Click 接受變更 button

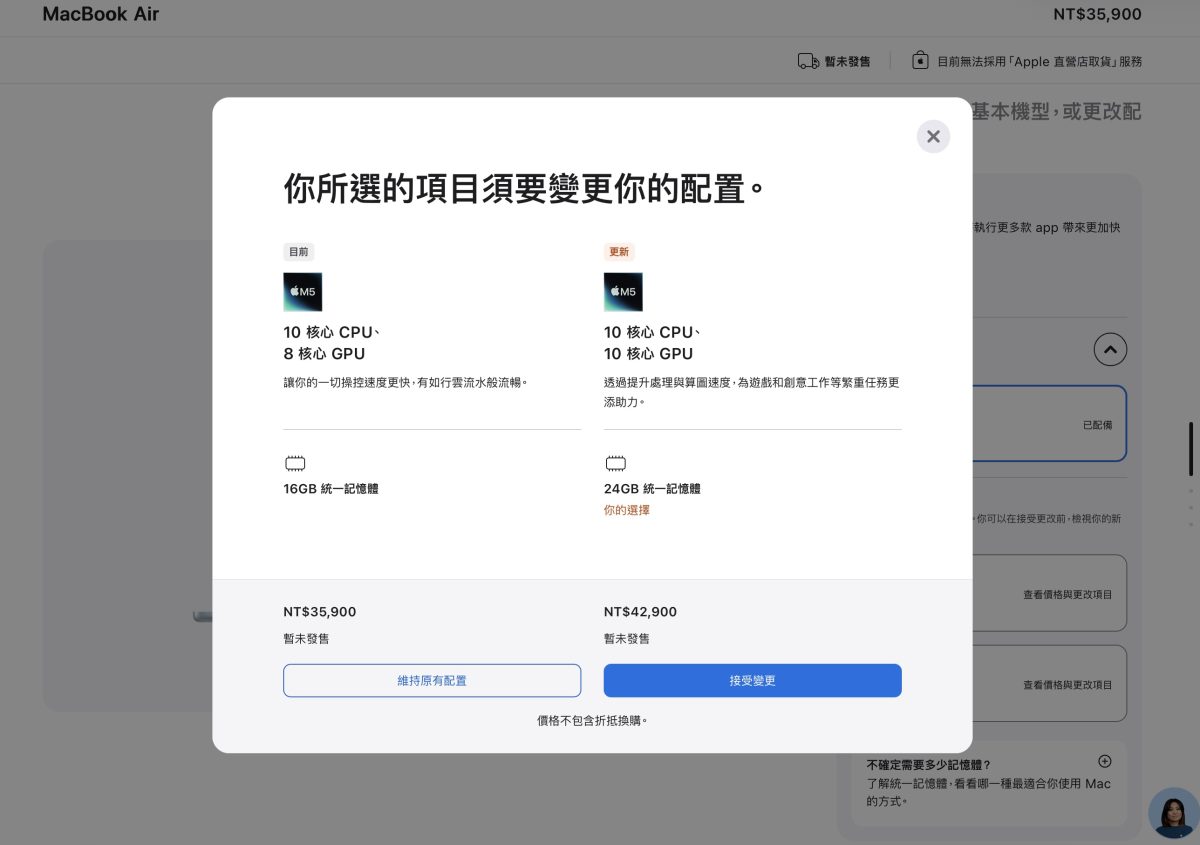(x=752, y=680)
